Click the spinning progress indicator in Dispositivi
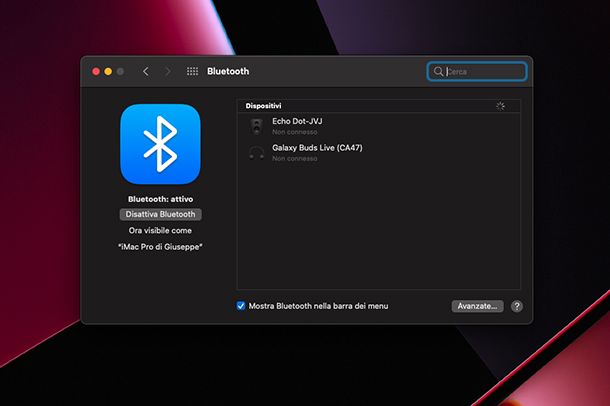610x406 pixels. pyautogui.click(x=500, y=106)
